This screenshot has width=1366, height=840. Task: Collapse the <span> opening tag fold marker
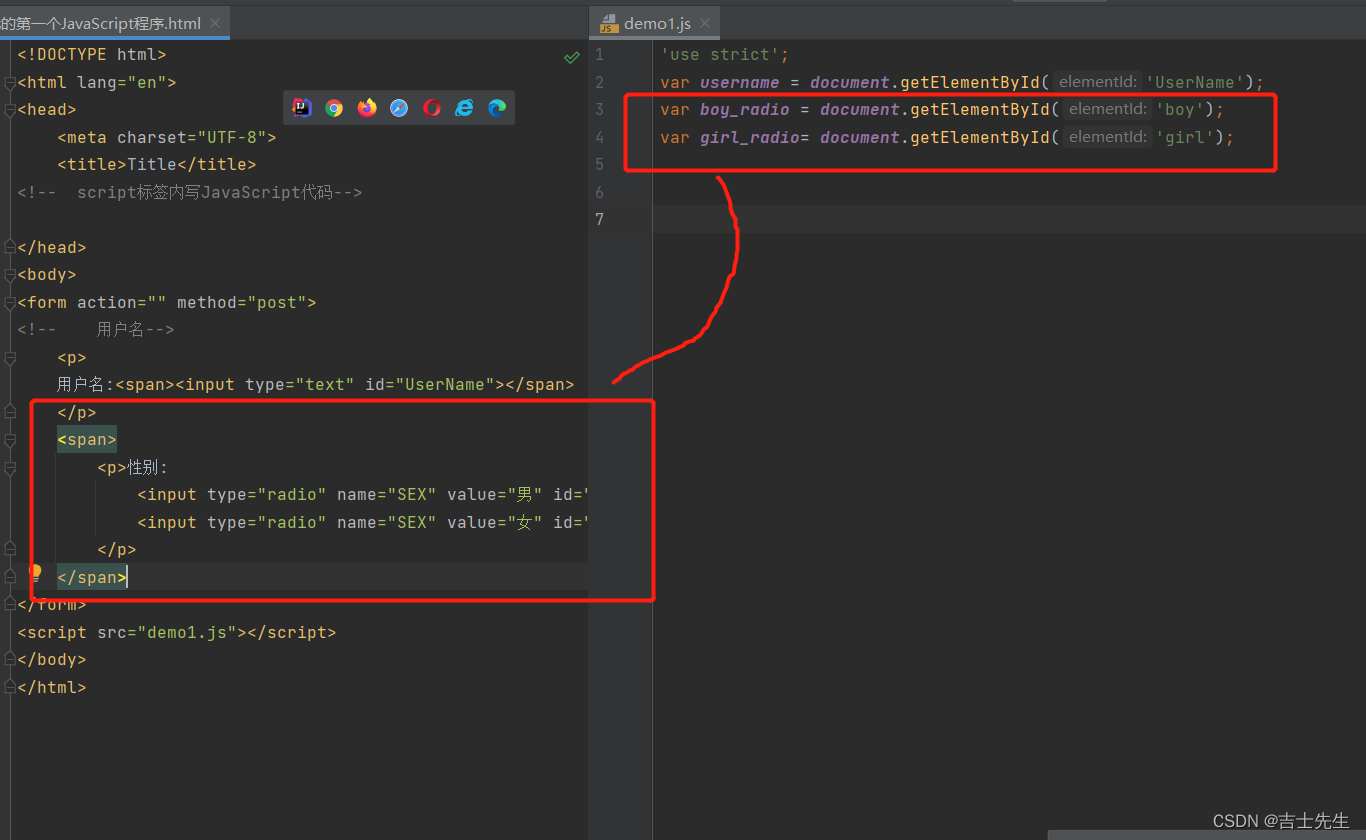point(10,440)
